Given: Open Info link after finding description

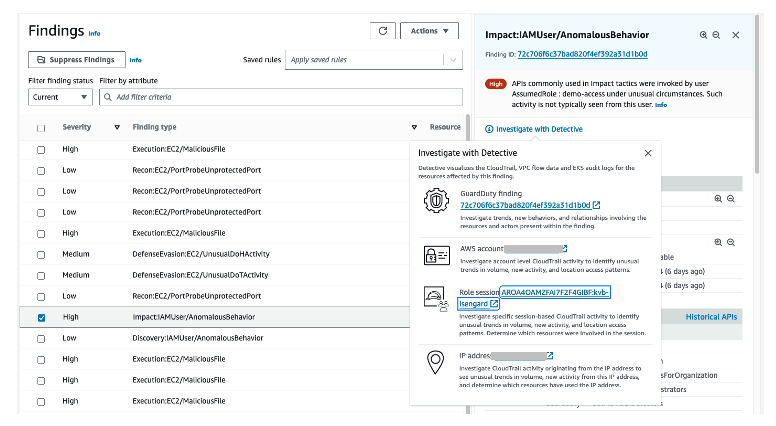Looking at the screenshot, I should point(661,105).
